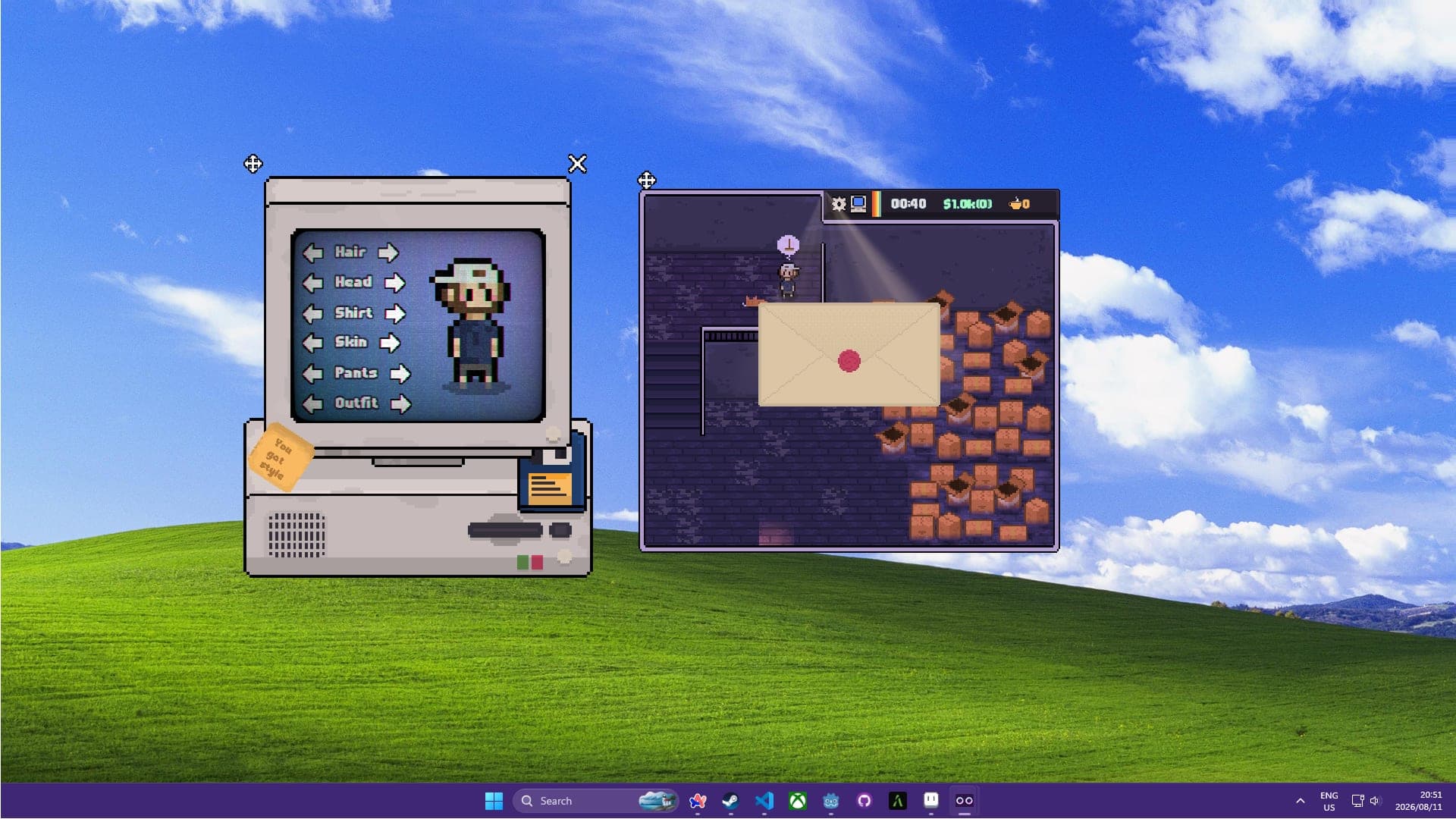This screenshot has height=819, width=1456.
Task: Select previous Hair style with left arrow
Action: [x=312, y=253]
